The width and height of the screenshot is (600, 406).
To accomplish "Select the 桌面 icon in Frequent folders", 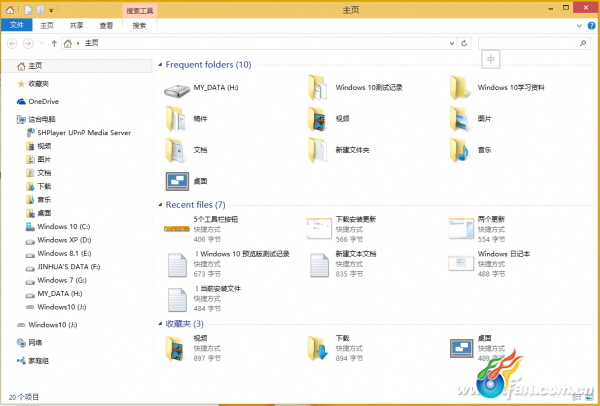I will click(177, 181).
